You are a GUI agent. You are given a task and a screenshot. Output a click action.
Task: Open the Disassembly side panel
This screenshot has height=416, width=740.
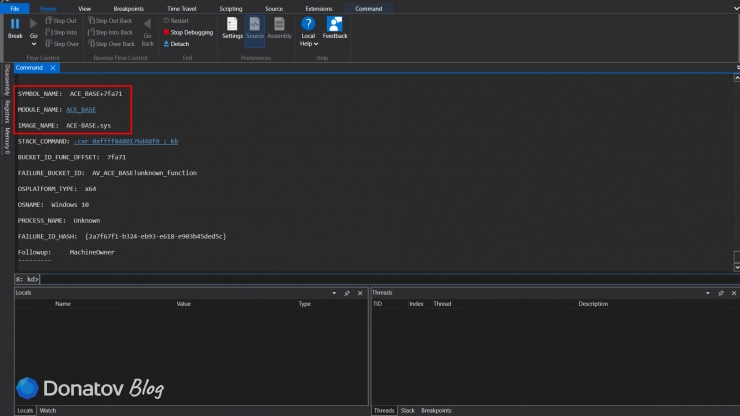[x=7, y=80]
